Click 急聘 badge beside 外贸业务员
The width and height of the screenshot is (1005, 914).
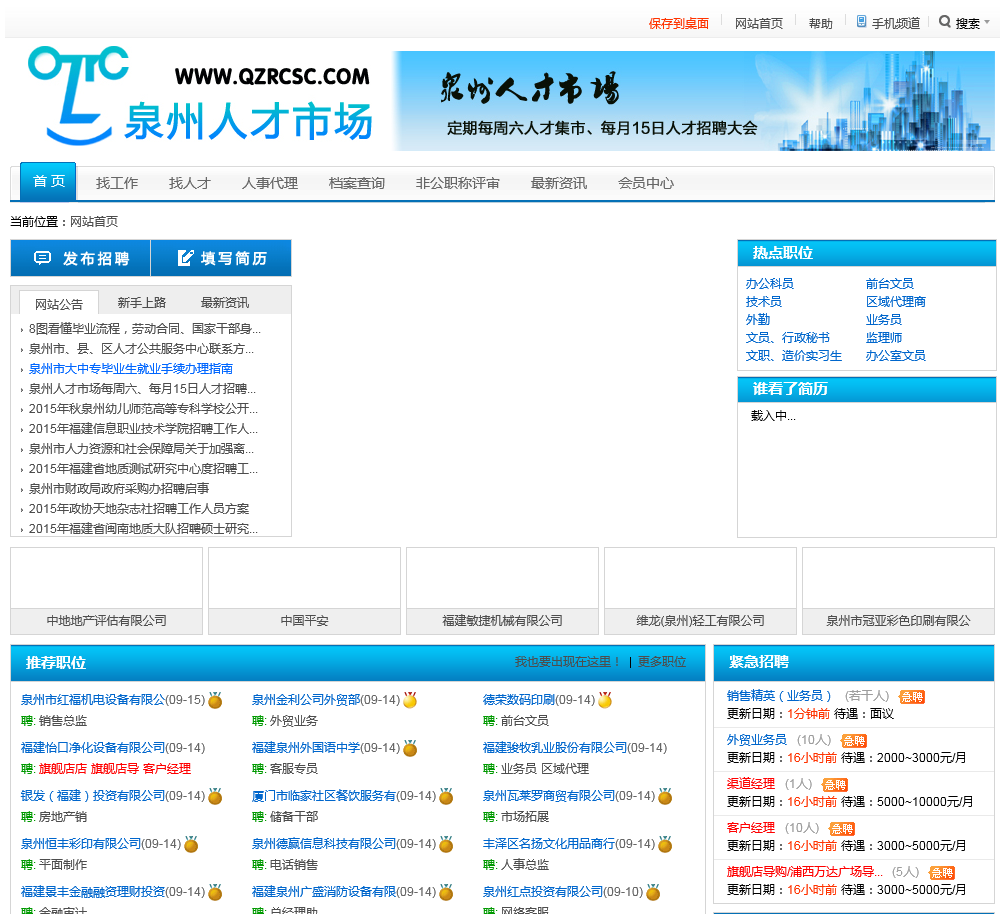point(854,741)
